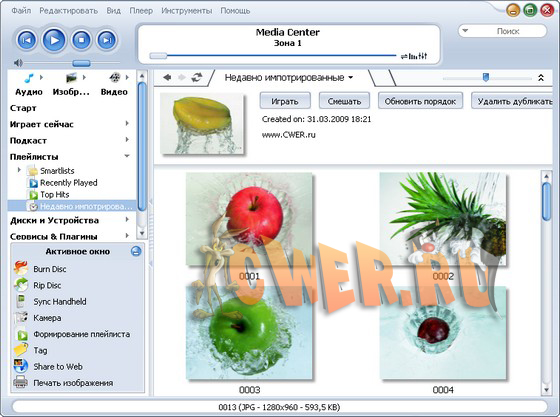
Task: Adjust the thumbnail size slider
Action: tap(486, 77)
